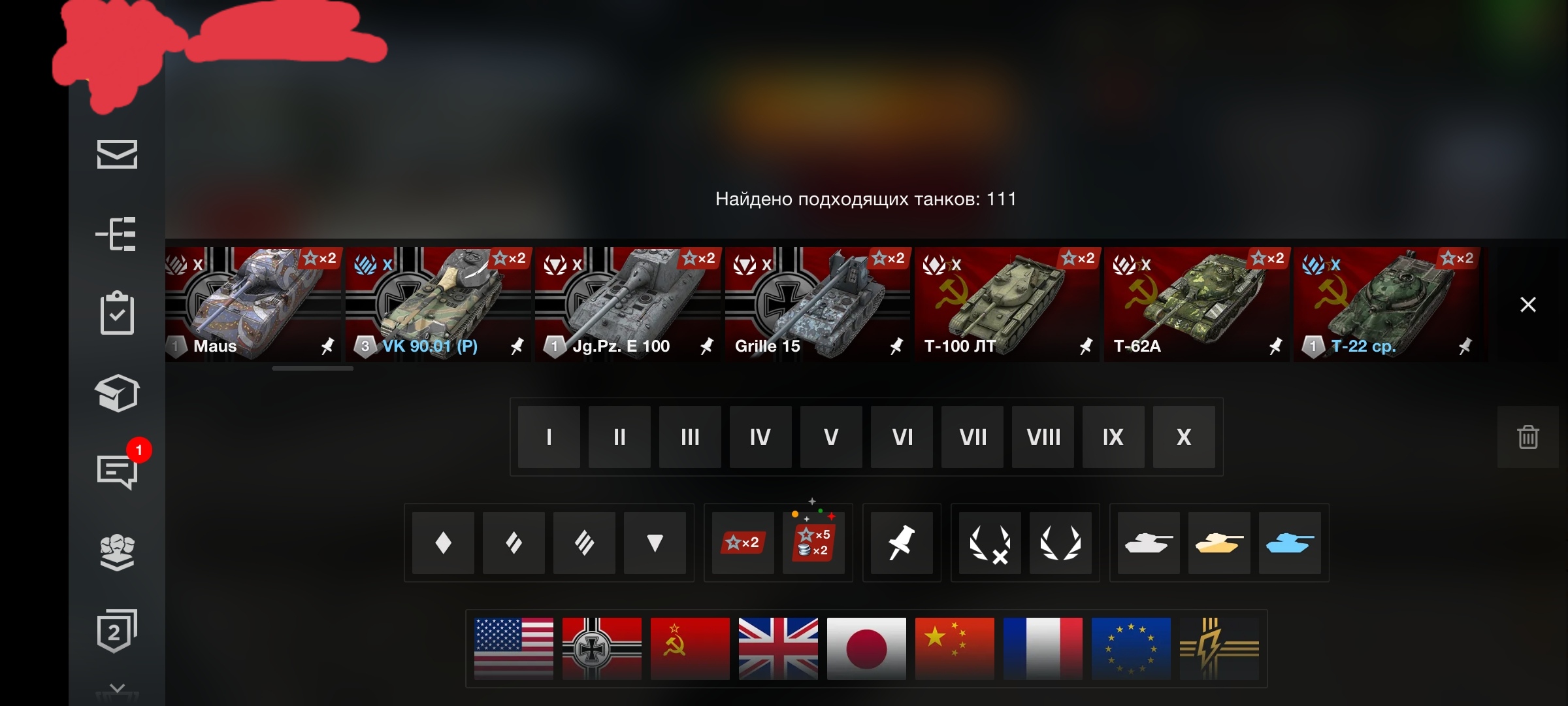Filter by light tank single diamond icon
Screen dimensions: 1568x706
443,543
